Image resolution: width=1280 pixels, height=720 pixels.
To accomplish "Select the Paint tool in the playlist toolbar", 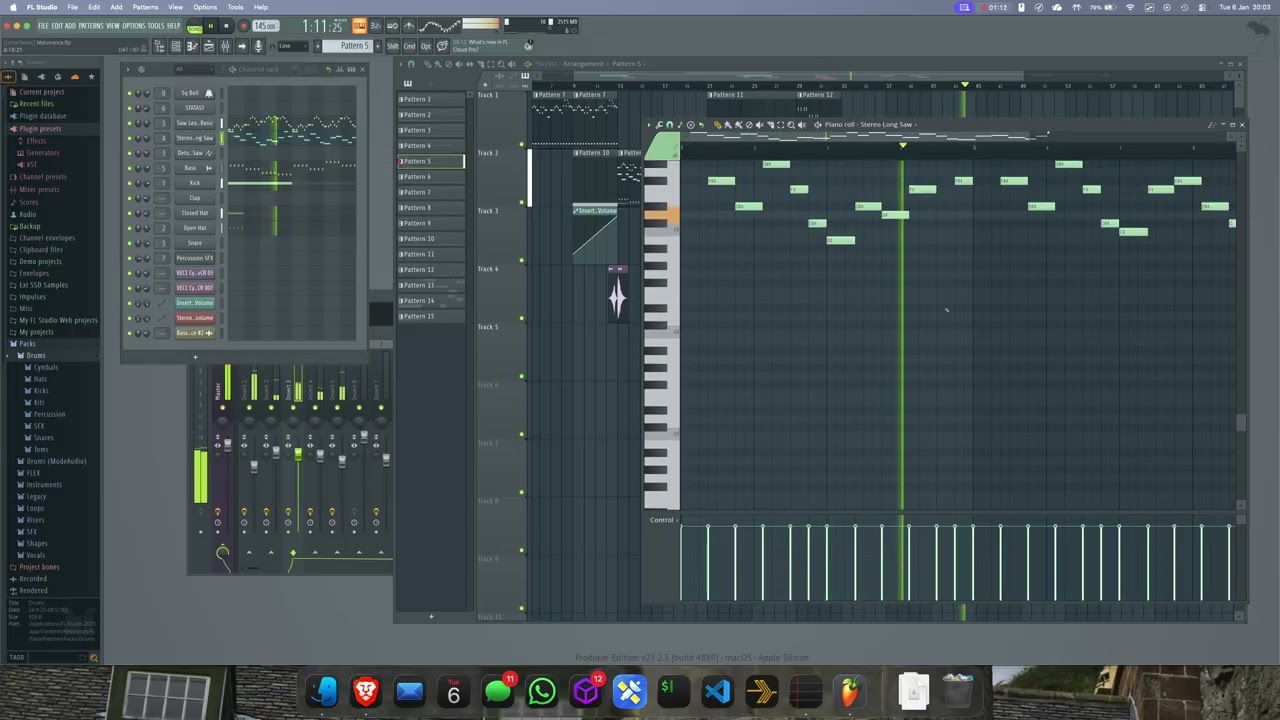I will point(437,64).
